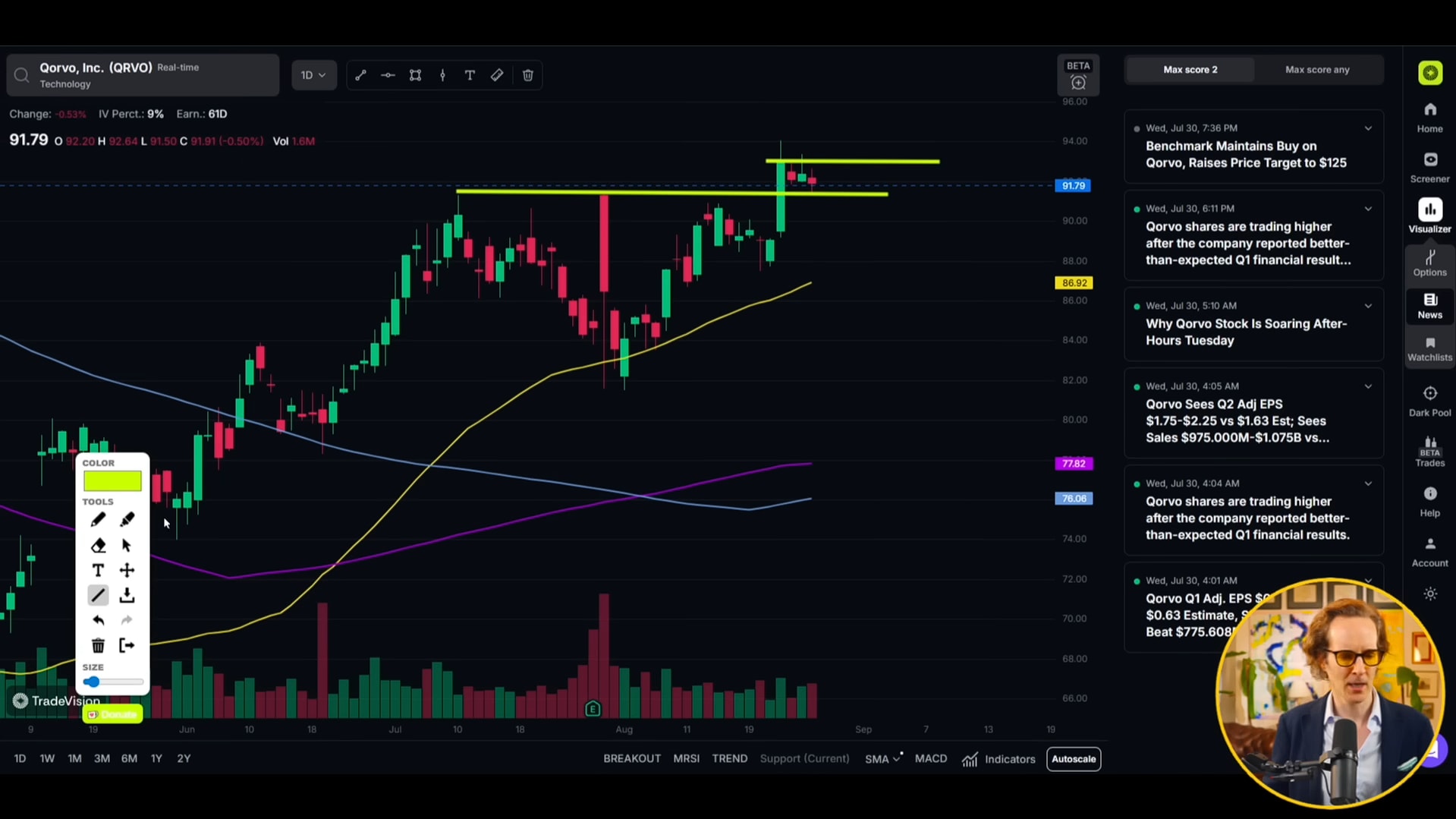This screenshot has width=1456, height=819.
Task: Open Home in the sidebar
Action: (x=1430, y=118)
